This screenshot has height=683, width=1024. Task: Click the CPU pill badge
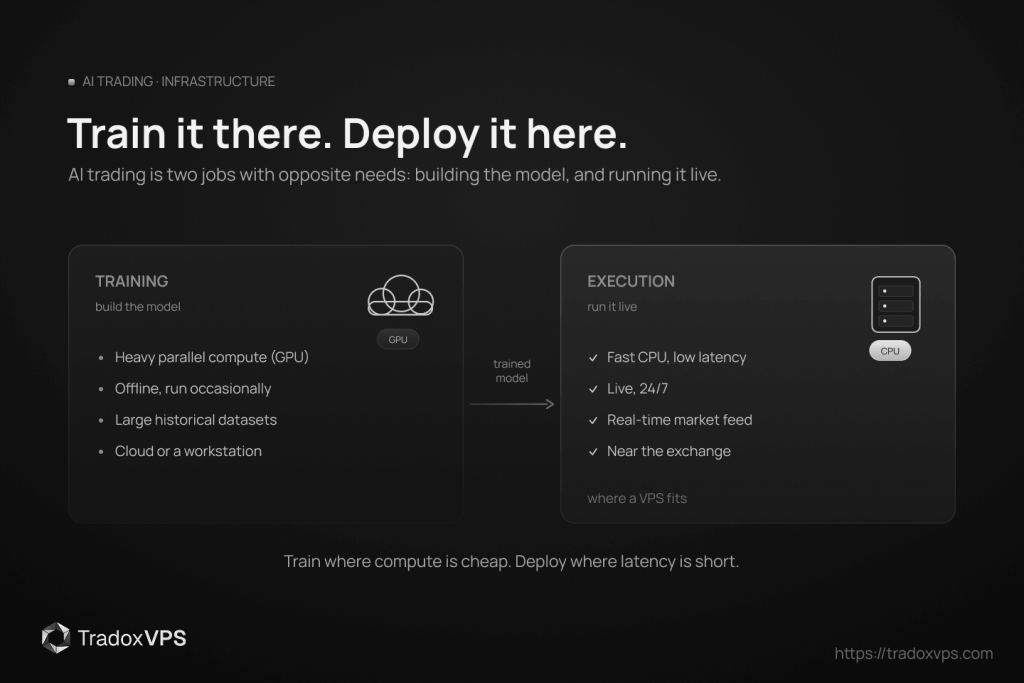pos(889,351)
